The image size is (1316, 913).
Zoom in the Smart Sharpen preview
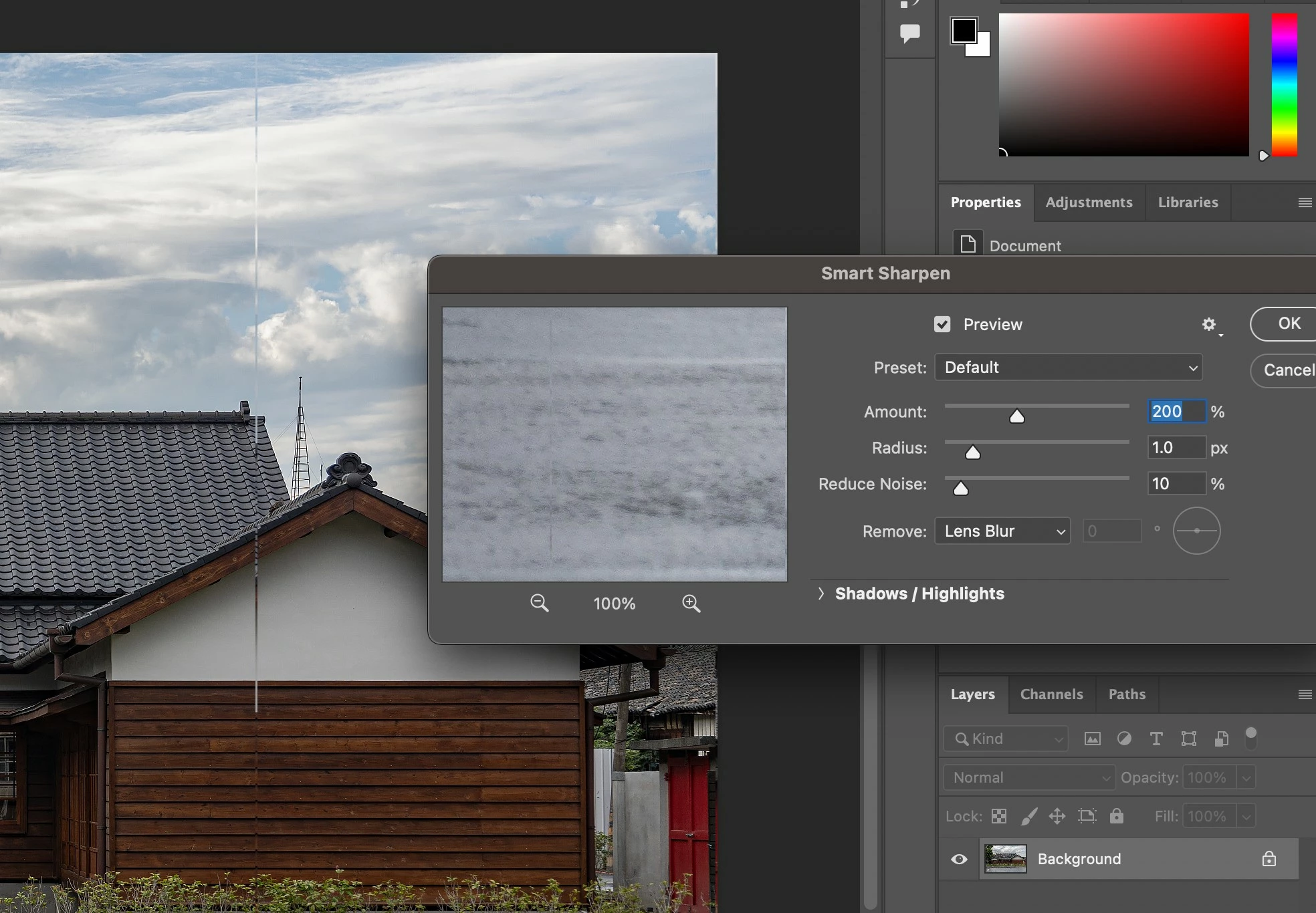pos(691,603)
